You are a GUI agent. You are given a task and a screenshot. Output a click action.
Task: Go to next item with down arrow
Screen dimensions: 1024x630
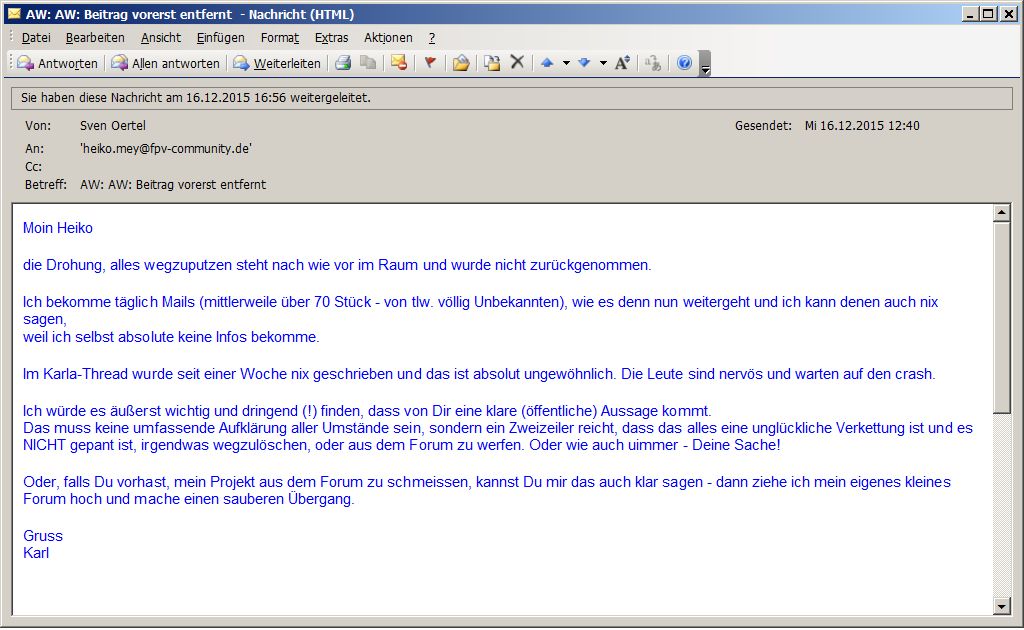click(584, 63)
